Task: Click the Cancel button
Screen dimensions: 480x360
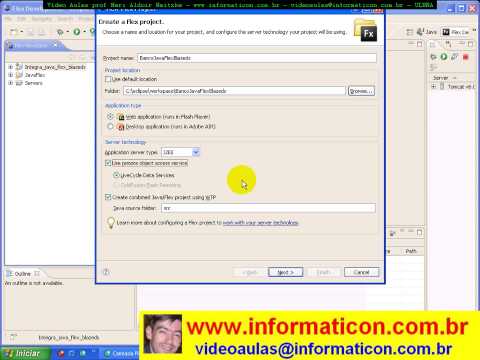Action: pos(361,272)
